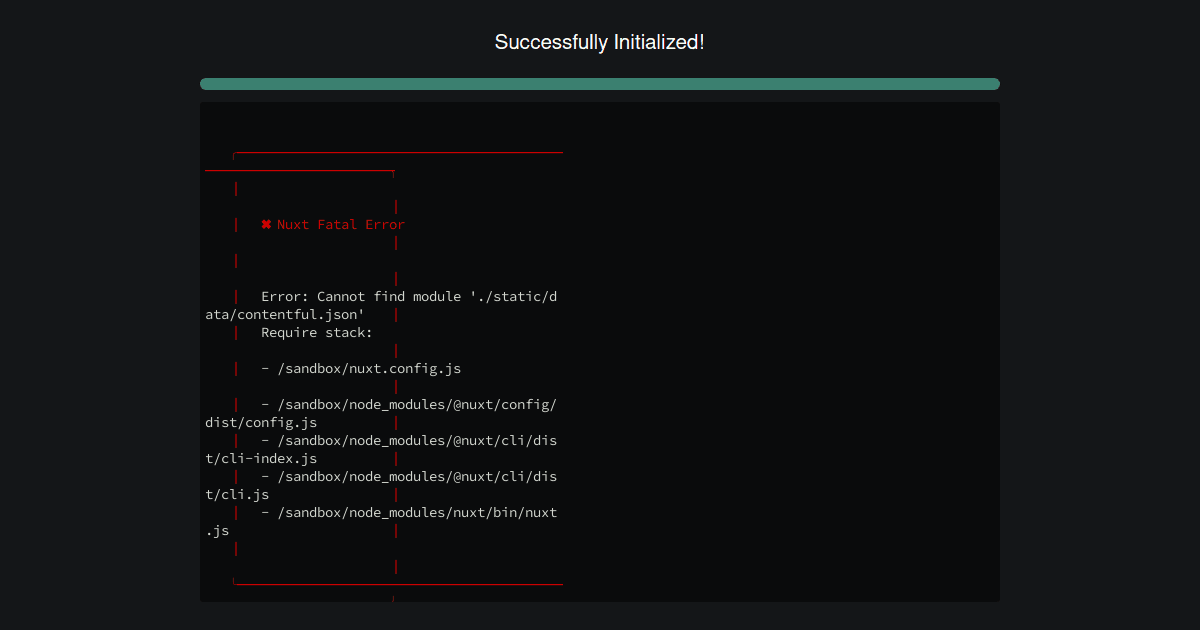This screenshot has width=1200, height=630.
Task: Click the red error cross icon
Action: click(x=265, y=224)
